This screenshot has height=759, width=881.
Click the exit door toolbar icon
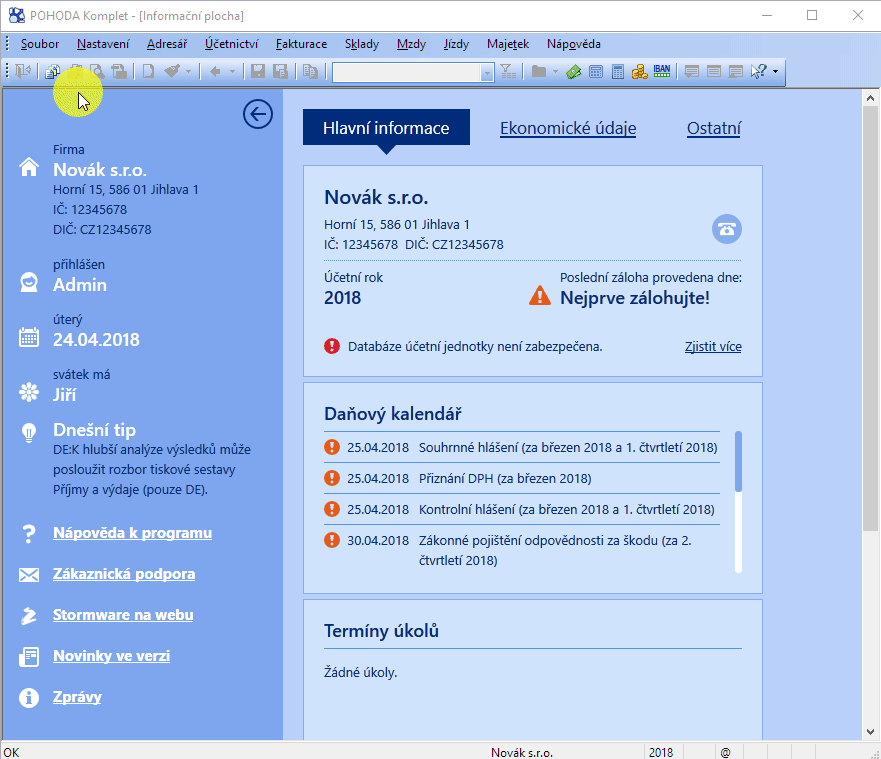pos(22,71)
